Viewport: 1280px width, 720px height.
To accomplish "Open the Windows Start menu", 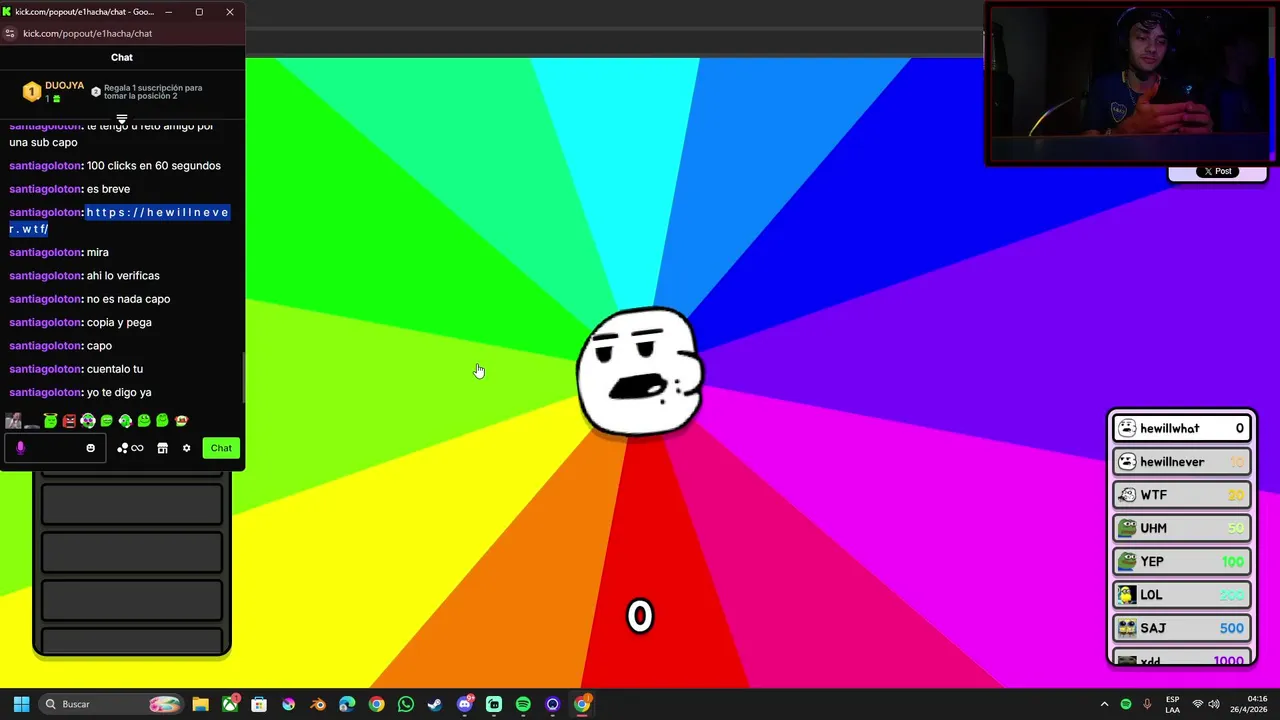I will coord(21,704).
